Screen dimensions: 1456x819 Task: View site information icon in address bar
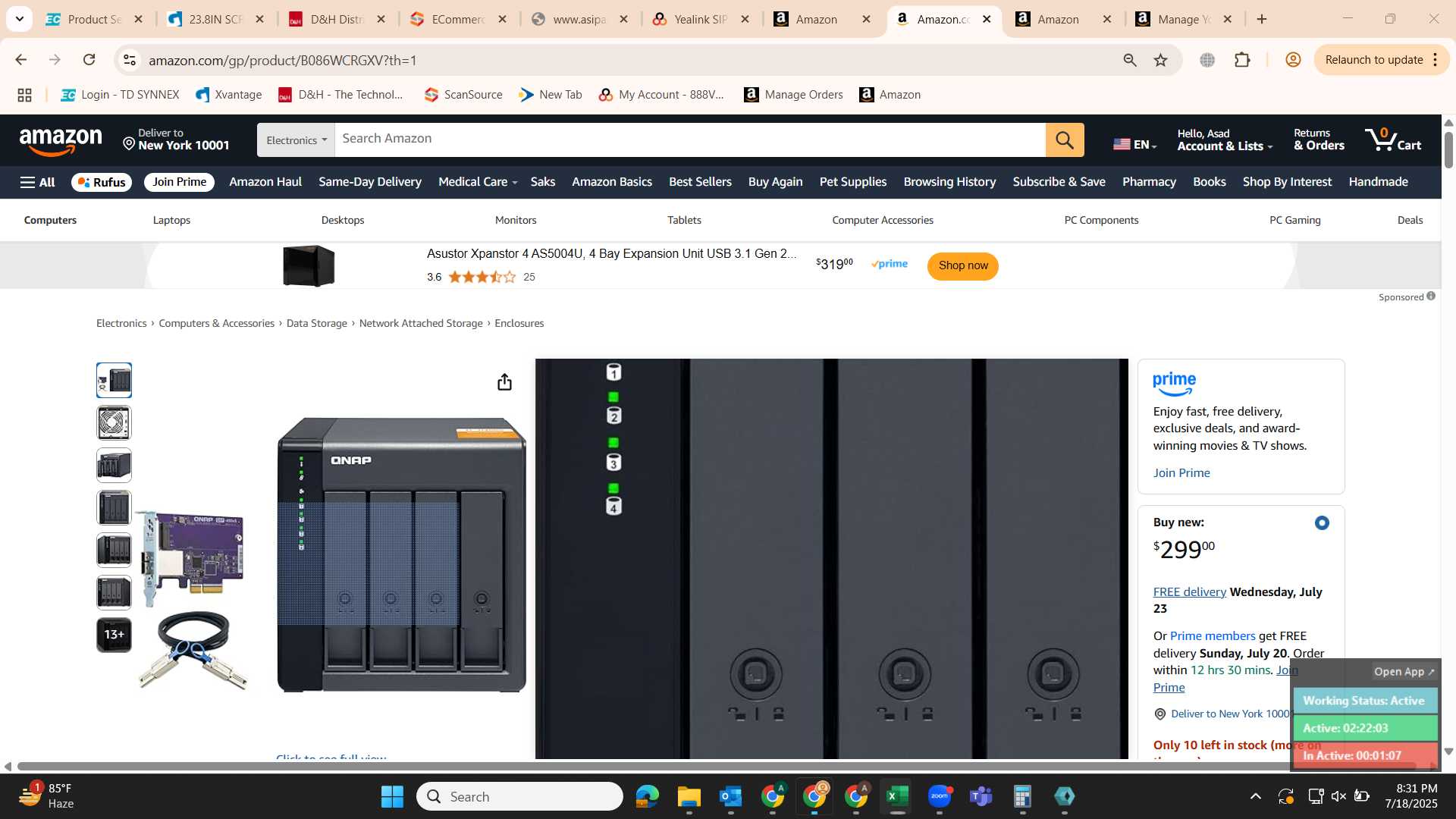click(x=130, y=60)
